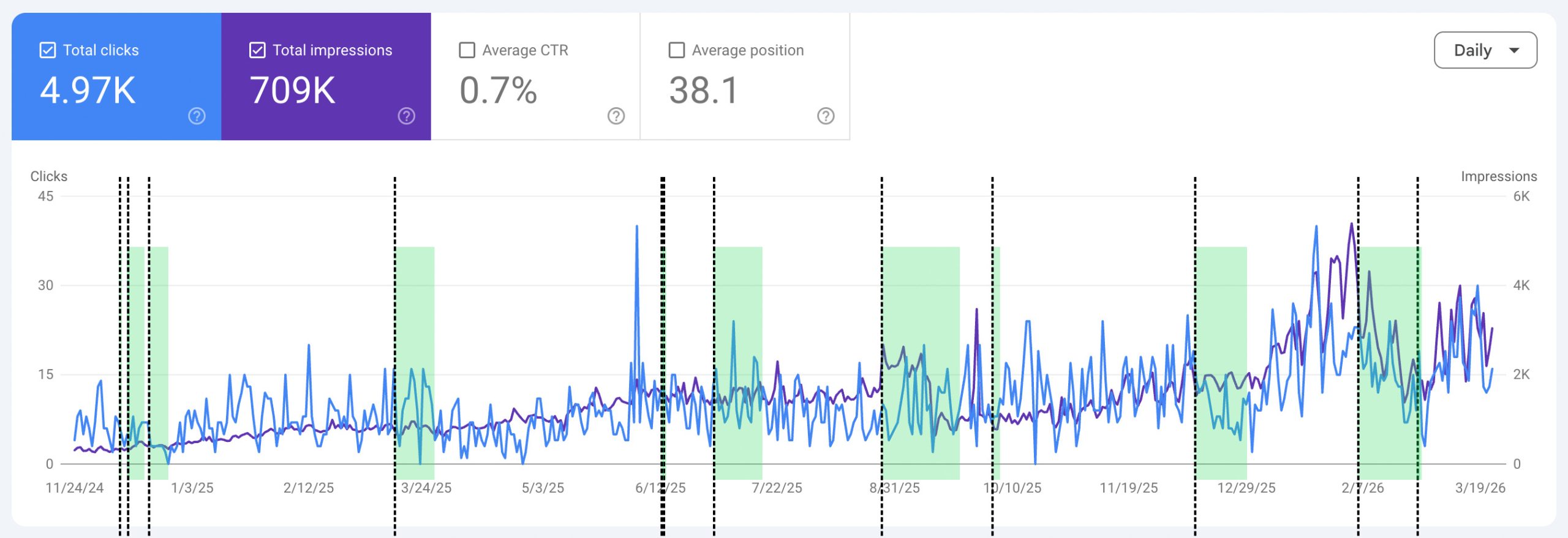This screenshot has width=1568, height=538.
Task: Select the 3/19/26 date label
Action: coord(1480,488)
